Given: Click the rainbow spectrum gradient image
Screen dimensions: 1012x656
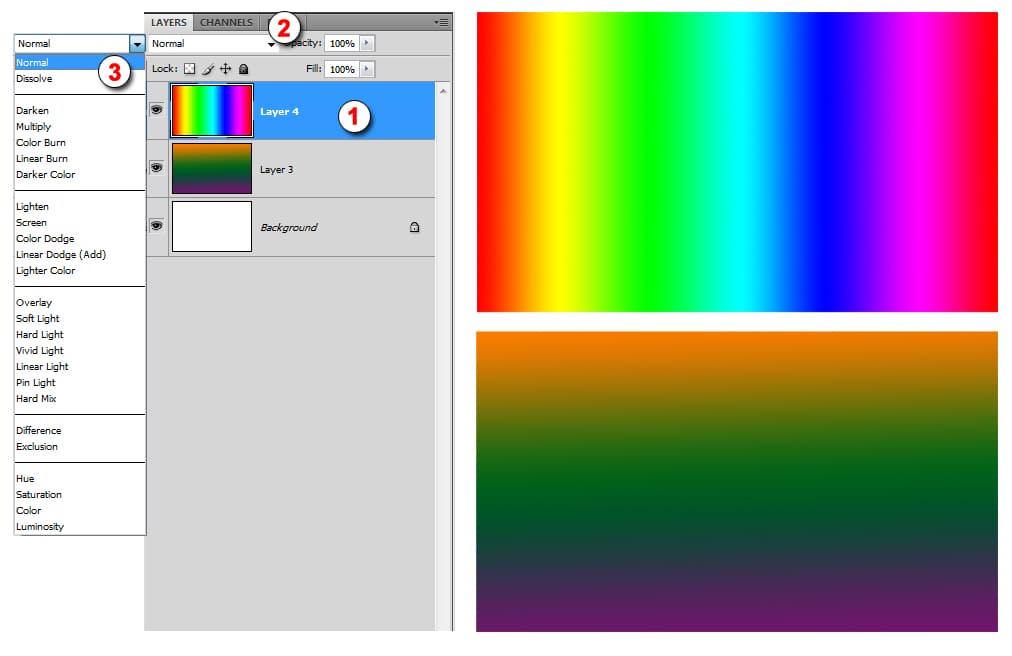Looking at the screenshot, I should click(x=737, y=162).
